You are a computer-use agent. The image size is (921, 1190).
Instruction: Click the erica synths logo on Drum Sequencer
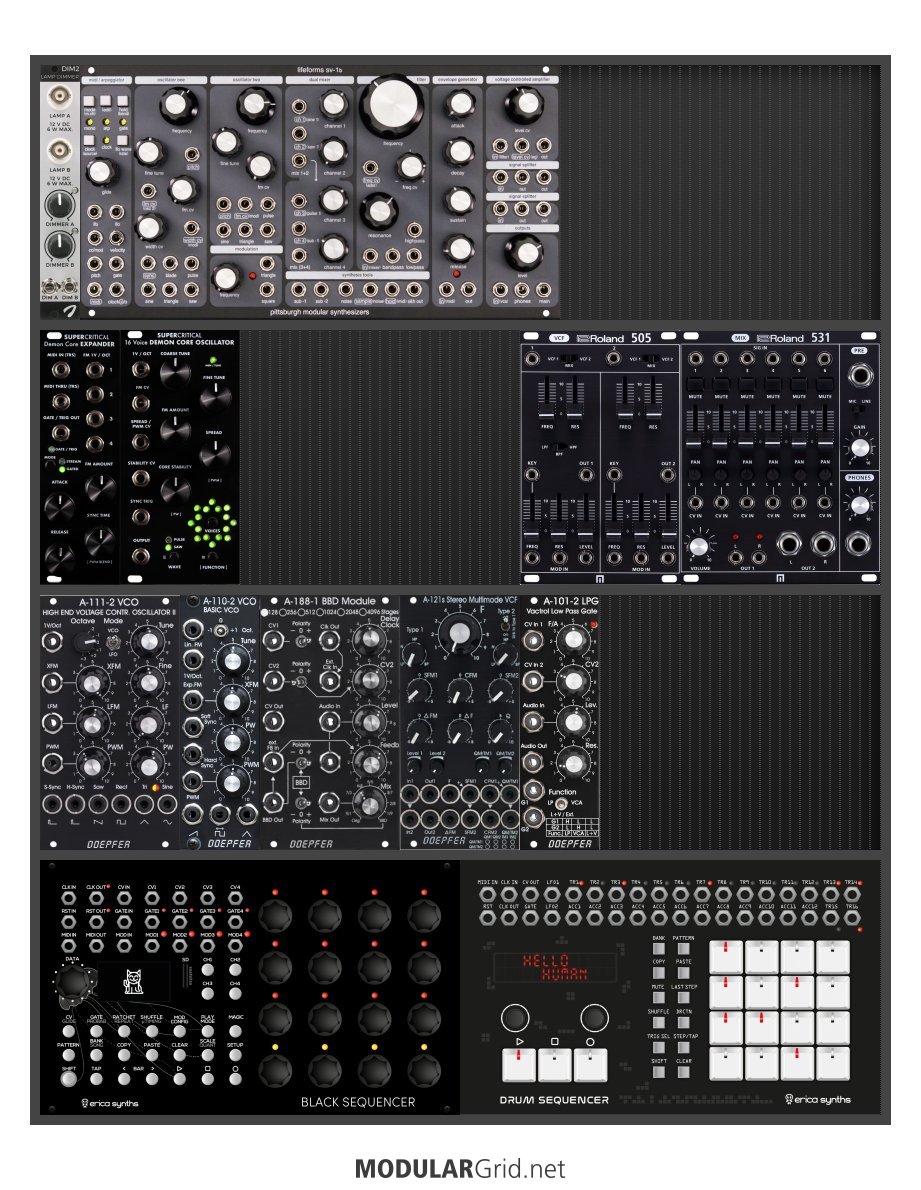pos(818,1099)
